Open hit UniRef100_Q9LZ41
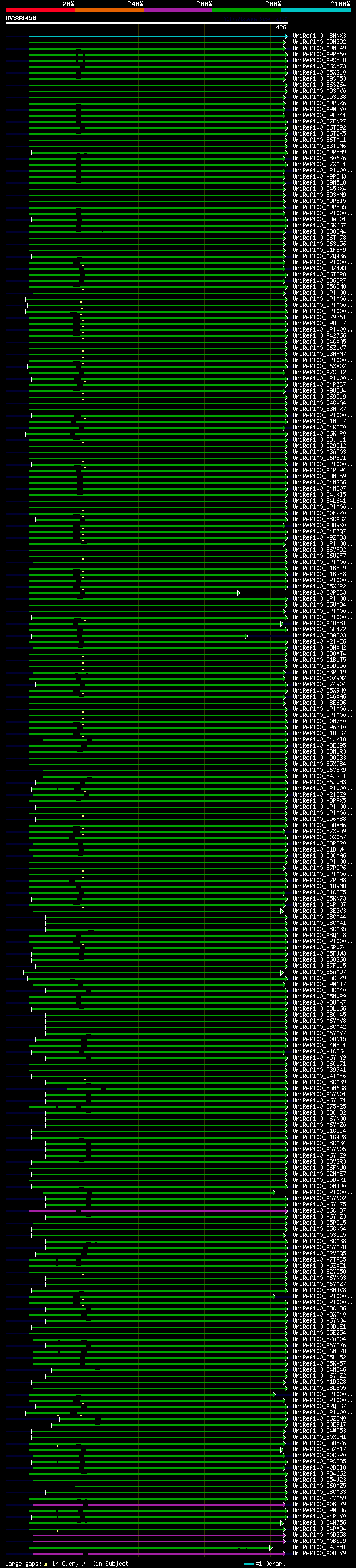The height and width of the screenshot is (1568, 356). (319, 115)
